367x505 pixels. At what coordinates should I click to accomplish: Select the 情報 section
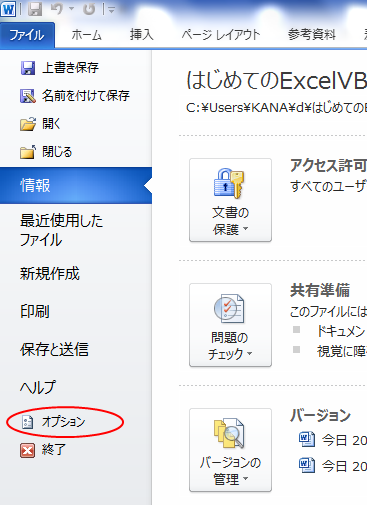point(76,185)
